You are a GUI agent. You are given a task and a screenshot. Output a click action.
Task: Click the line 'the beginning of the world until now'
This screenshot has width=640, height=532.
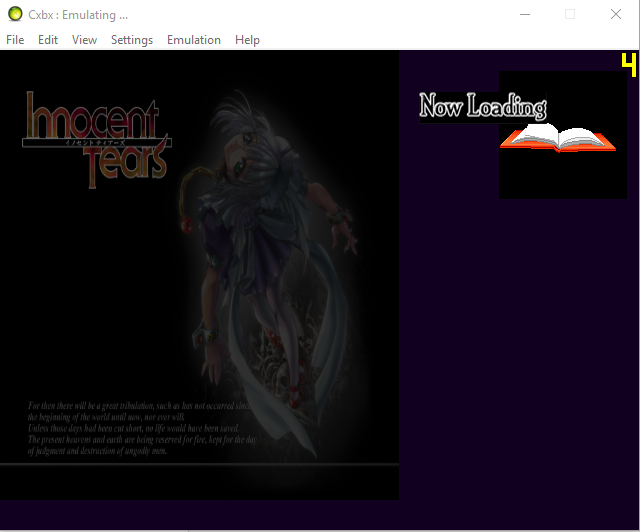[106, 417]
